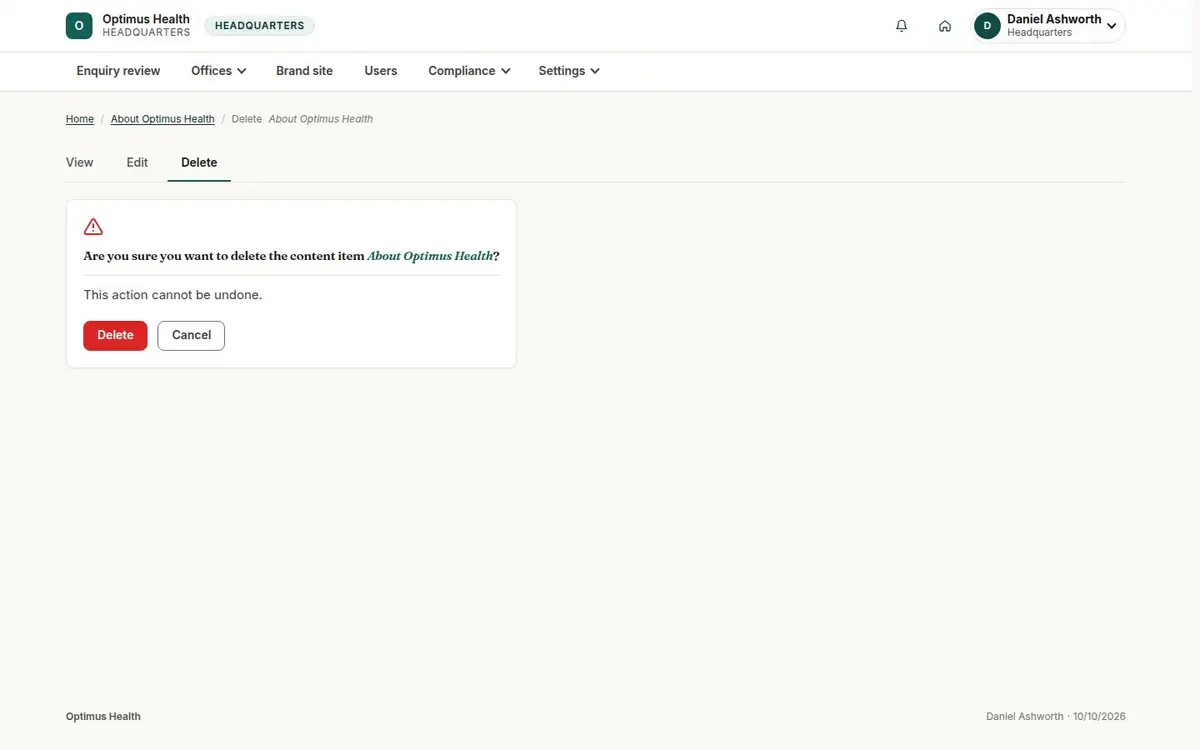Click the HEADQUARTERS badge in header
Image resolution: width=1200 pixels, height=750 pixels.
[260, 26]
